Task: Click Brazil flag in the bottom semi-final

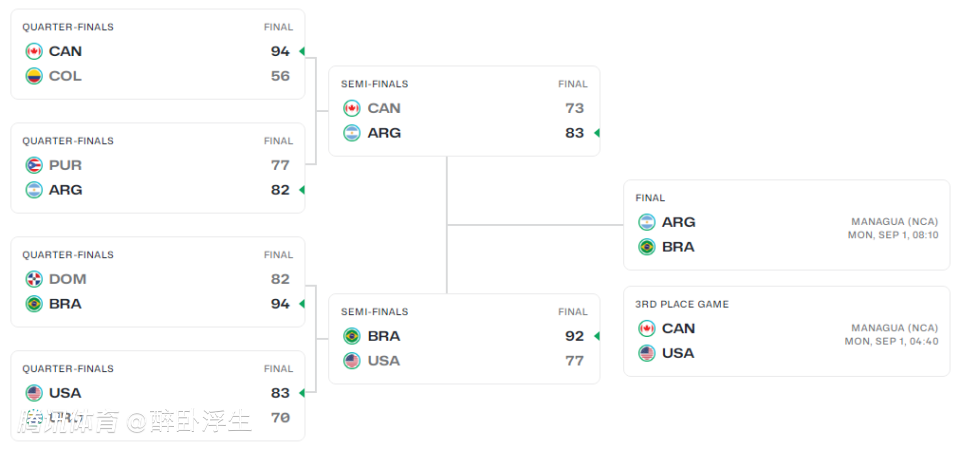Action: coord(352,336)
